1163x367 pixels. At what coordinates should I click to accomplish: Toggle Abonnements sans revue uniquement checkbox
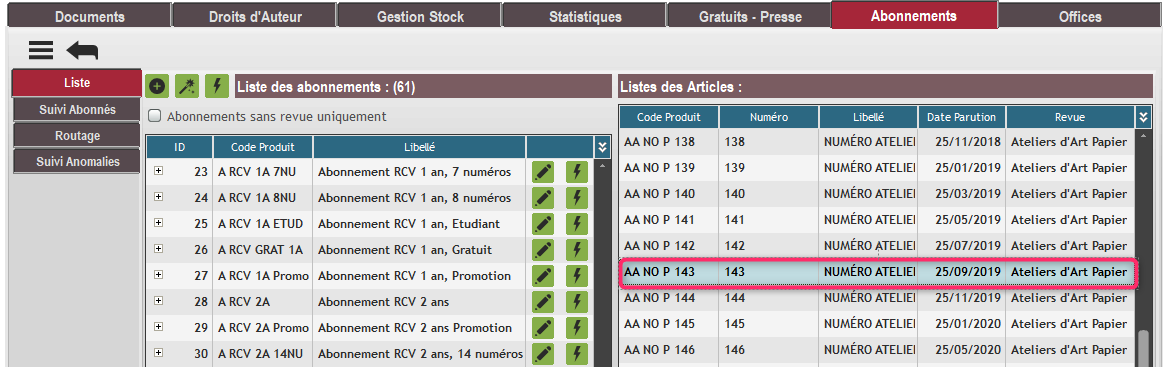click(155, 116)
